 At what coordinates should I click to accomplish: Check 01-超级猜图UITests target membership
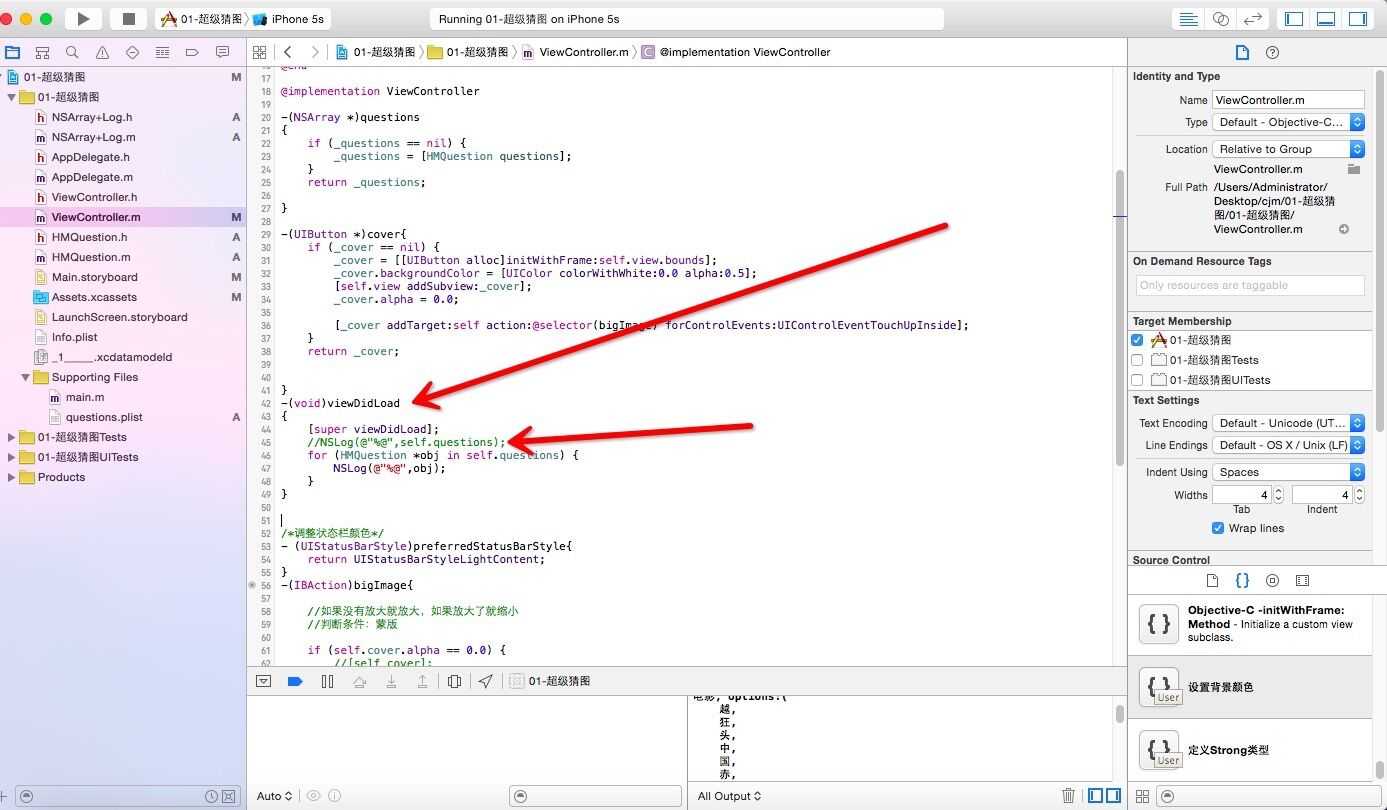coord(1137,380)
